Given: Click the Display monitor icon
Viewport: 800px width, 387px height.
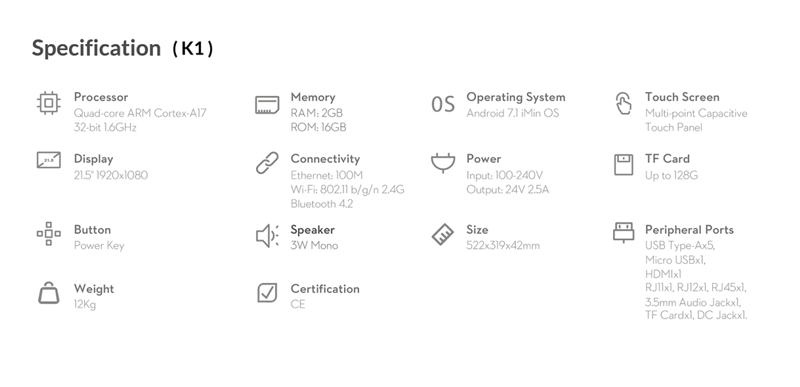Looking at the screenshot, I should coord(48,160).
